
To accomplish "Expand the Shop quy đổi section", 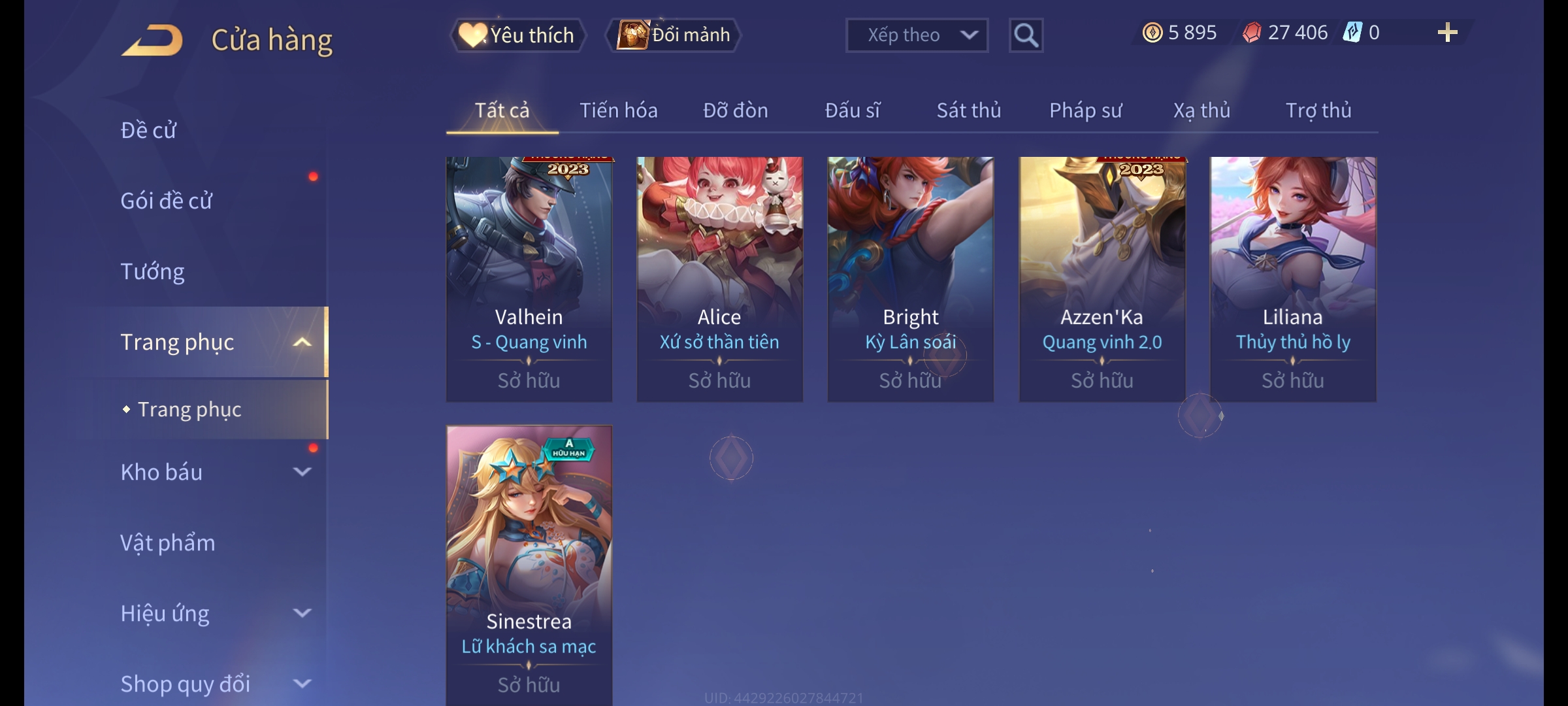I will coord(302,684).
